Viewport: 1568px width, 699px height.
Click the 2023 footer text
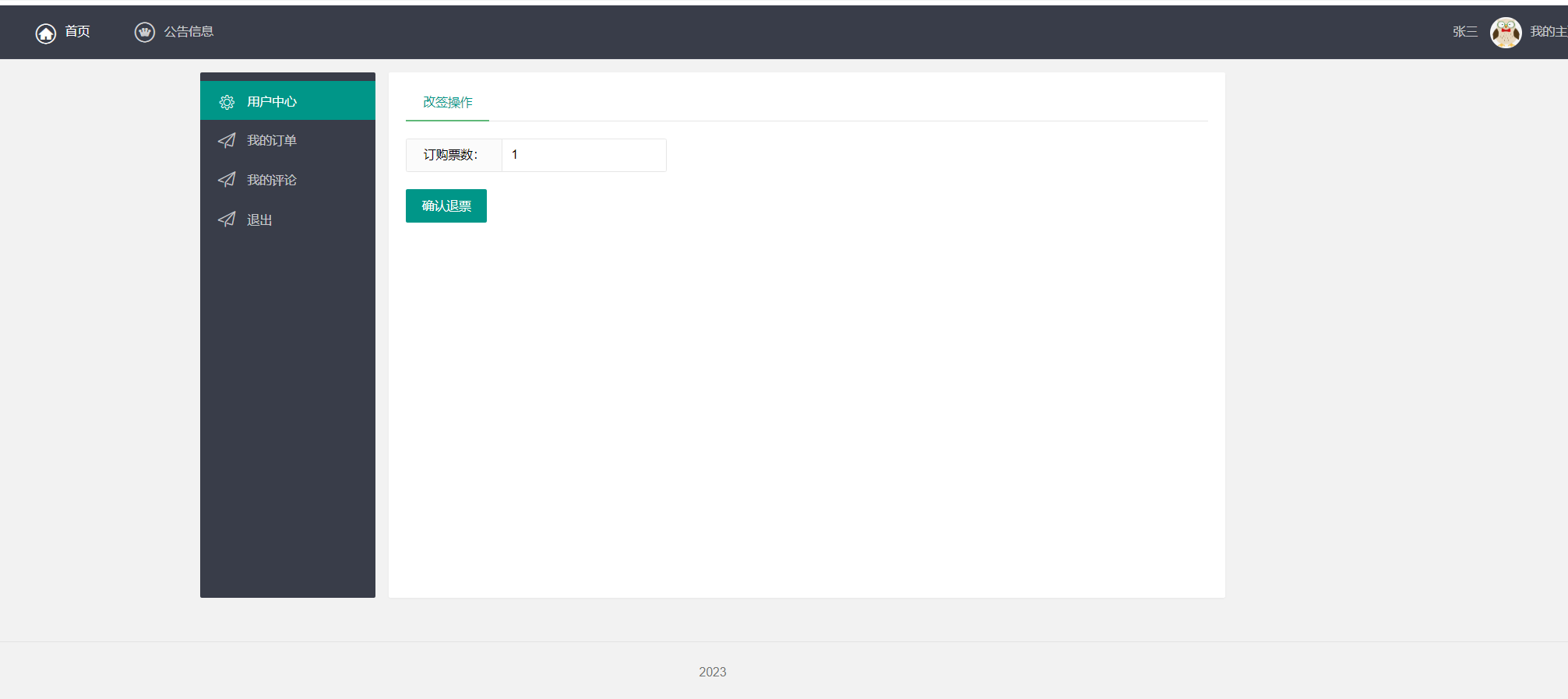click(712, 672)
